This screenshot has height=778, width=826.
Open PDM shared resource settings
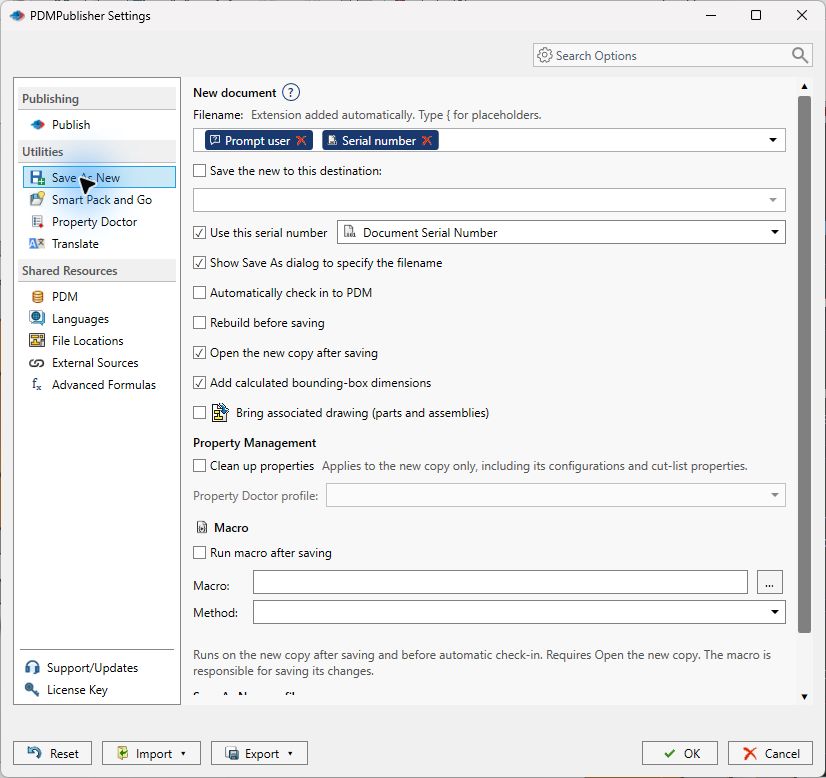65,297
